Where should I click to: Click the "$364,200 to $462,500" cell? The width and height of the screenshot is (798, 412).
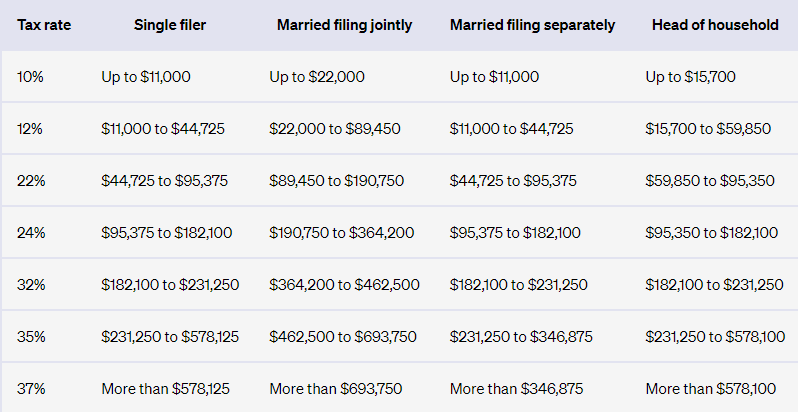click(342, 284)
